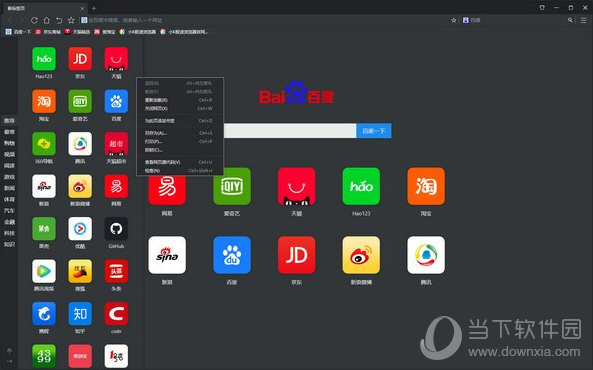Open the JD 京东 tile in left panel
Screen dimensions: 593x370
tap(80, 59)
